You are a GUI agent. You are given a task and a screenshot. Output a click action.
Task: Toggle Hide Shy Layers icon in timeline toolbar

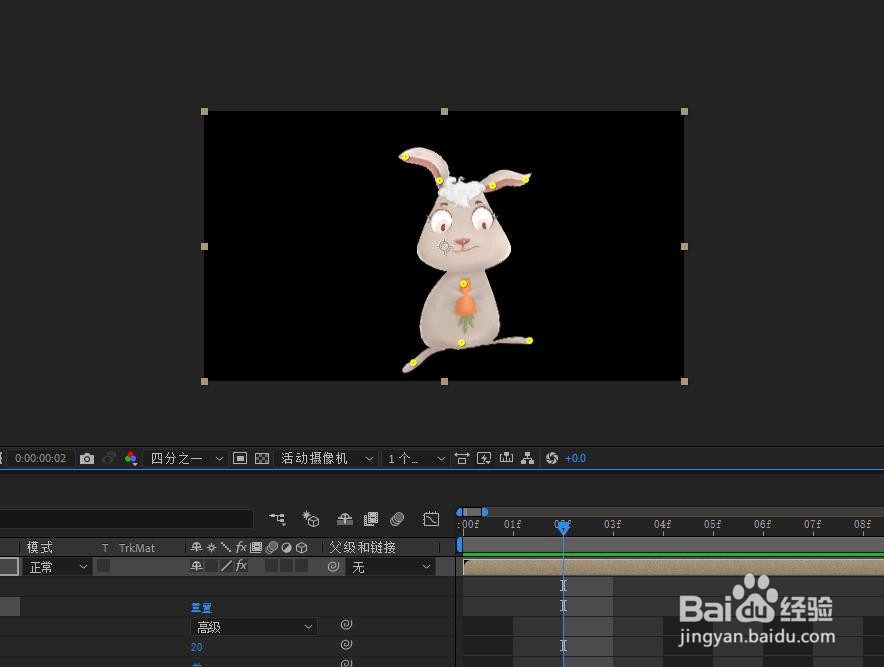(x=344, y=519)
